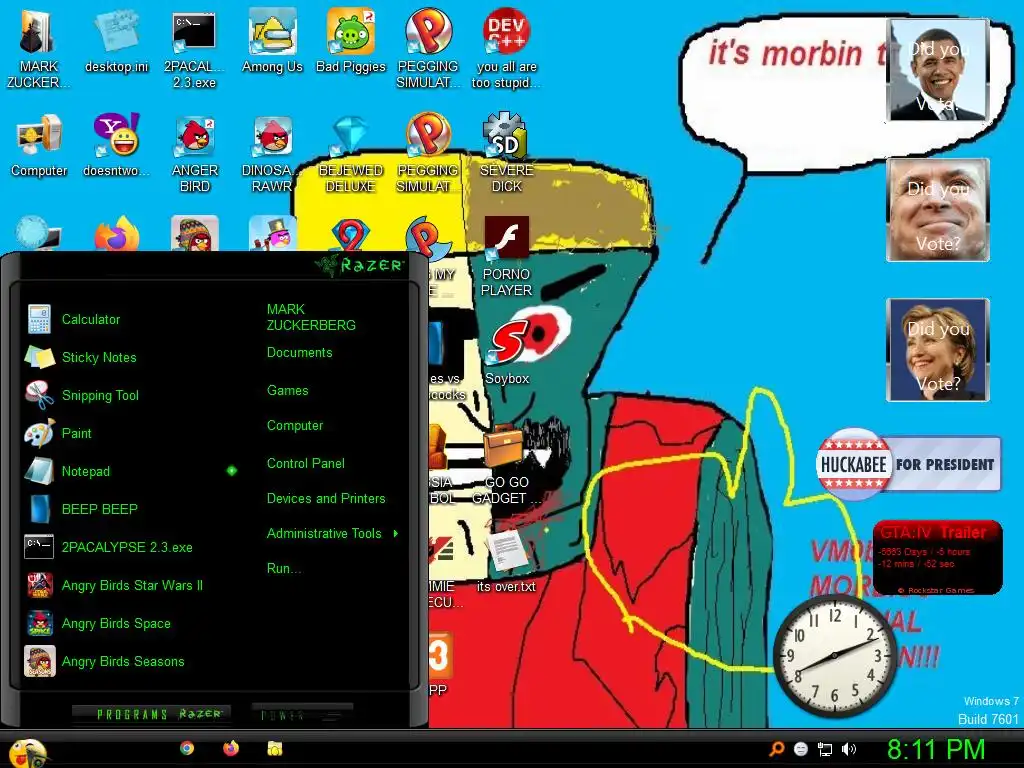
Task: Open the Computer desktop icon
Action: (39, 147)
